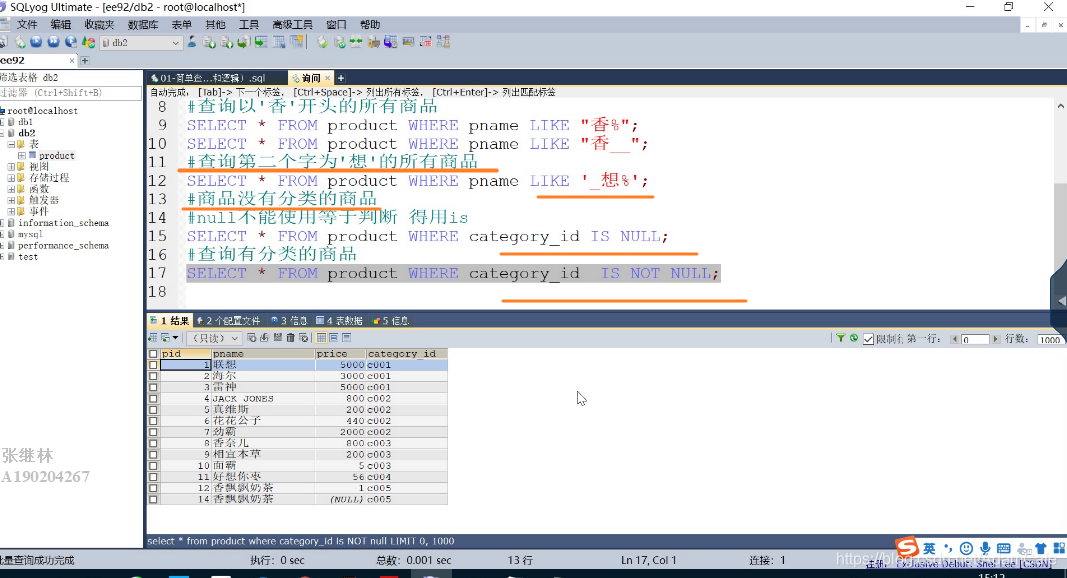Click the duplicate row icon in results
This screenshot has width=1067, height=578.
click(x=264, y=338)
